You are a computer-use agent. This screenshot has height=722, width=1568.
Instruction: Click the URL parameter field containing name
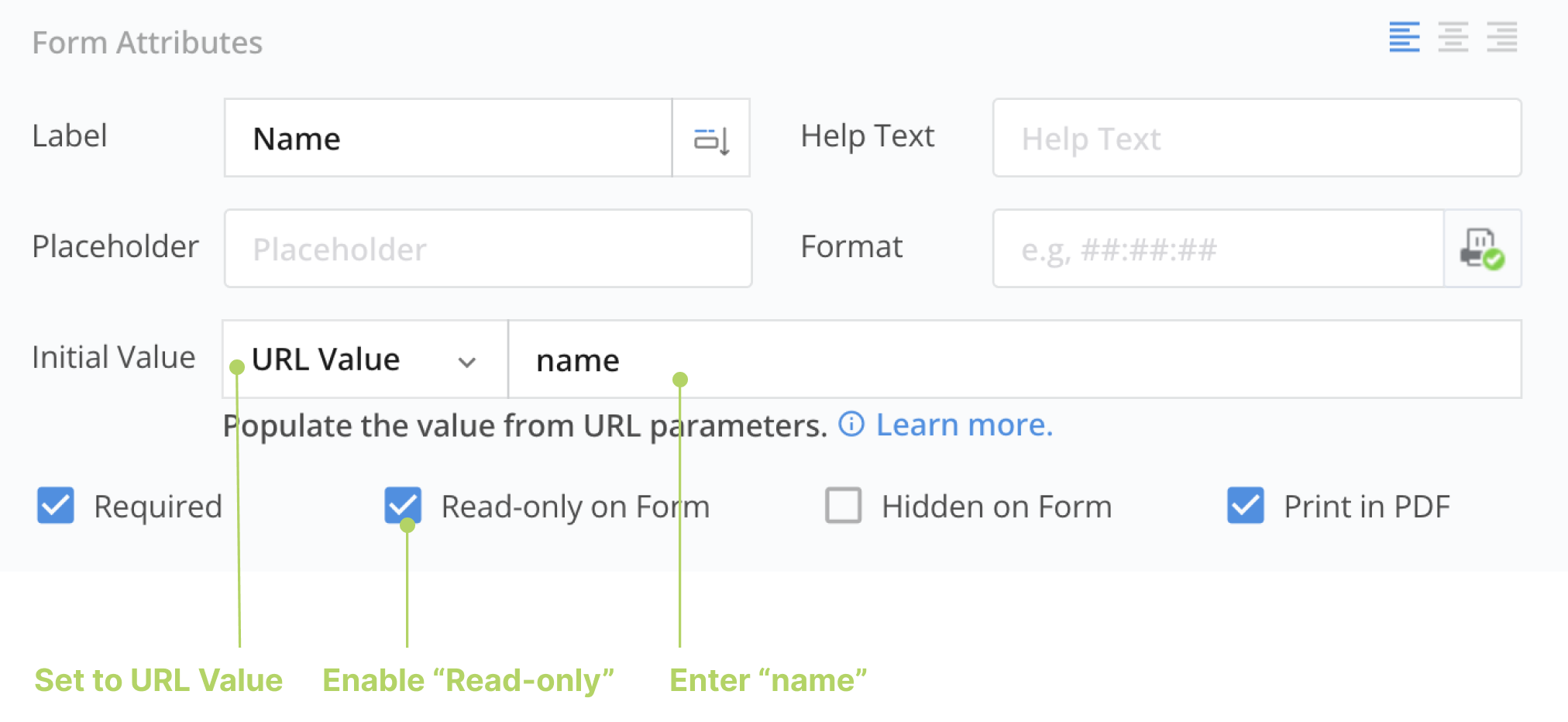coord(1013,360)
